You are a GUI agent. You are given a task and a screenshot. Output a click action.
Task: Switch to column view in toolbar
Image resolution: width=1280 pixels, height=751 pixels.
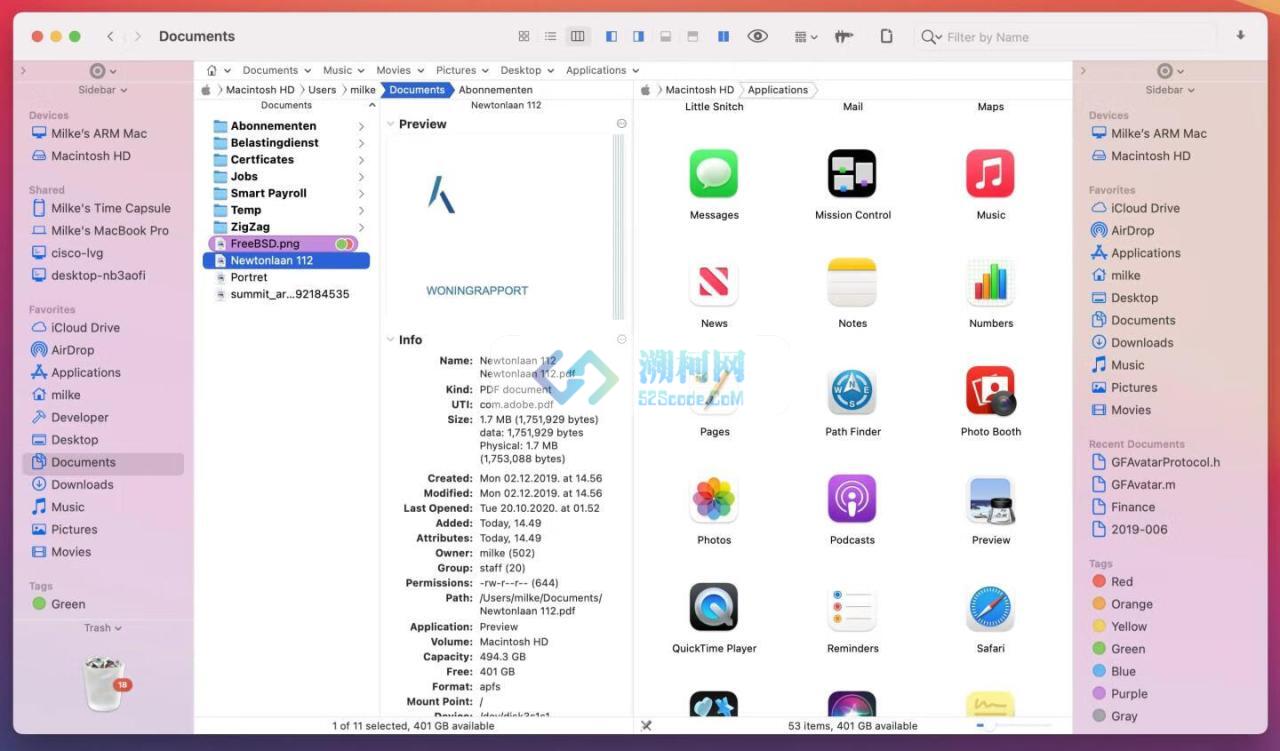(577, 36)
